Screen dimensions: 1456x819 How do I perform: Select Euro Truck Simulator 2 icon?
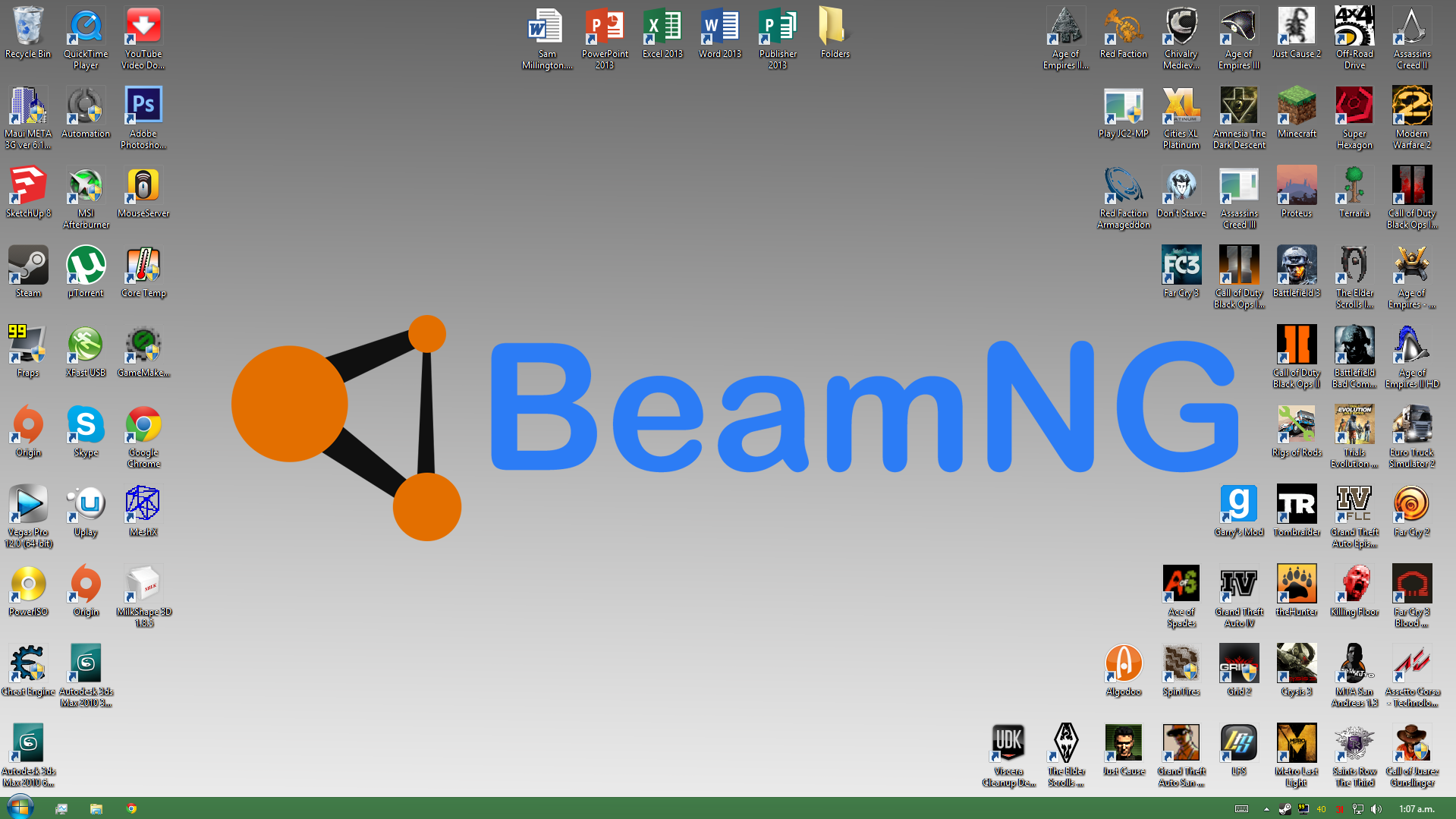coord(1412,436)
